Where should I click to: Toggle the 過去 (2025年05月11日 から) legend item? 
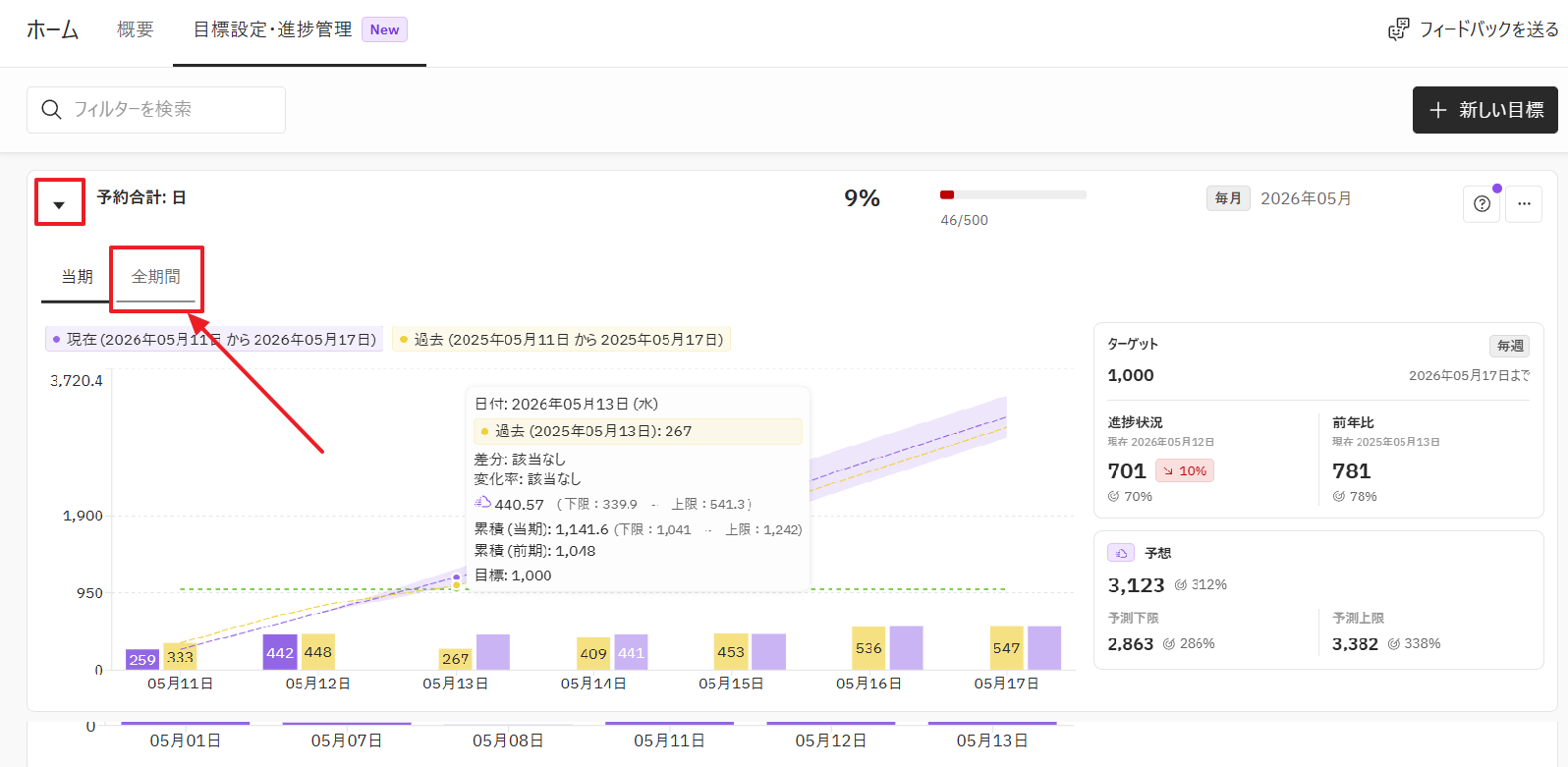click(x=561, y=339)
